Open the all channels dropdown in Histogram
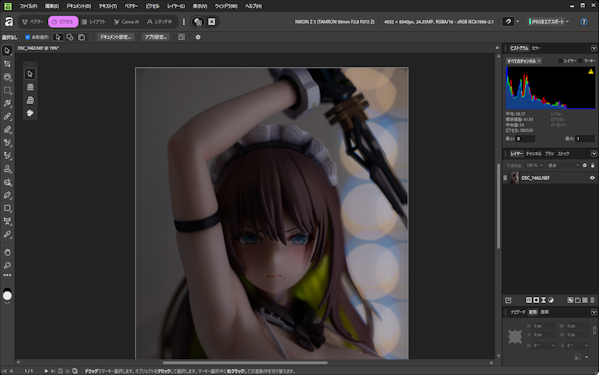The image size is (599, 375). 524,61
